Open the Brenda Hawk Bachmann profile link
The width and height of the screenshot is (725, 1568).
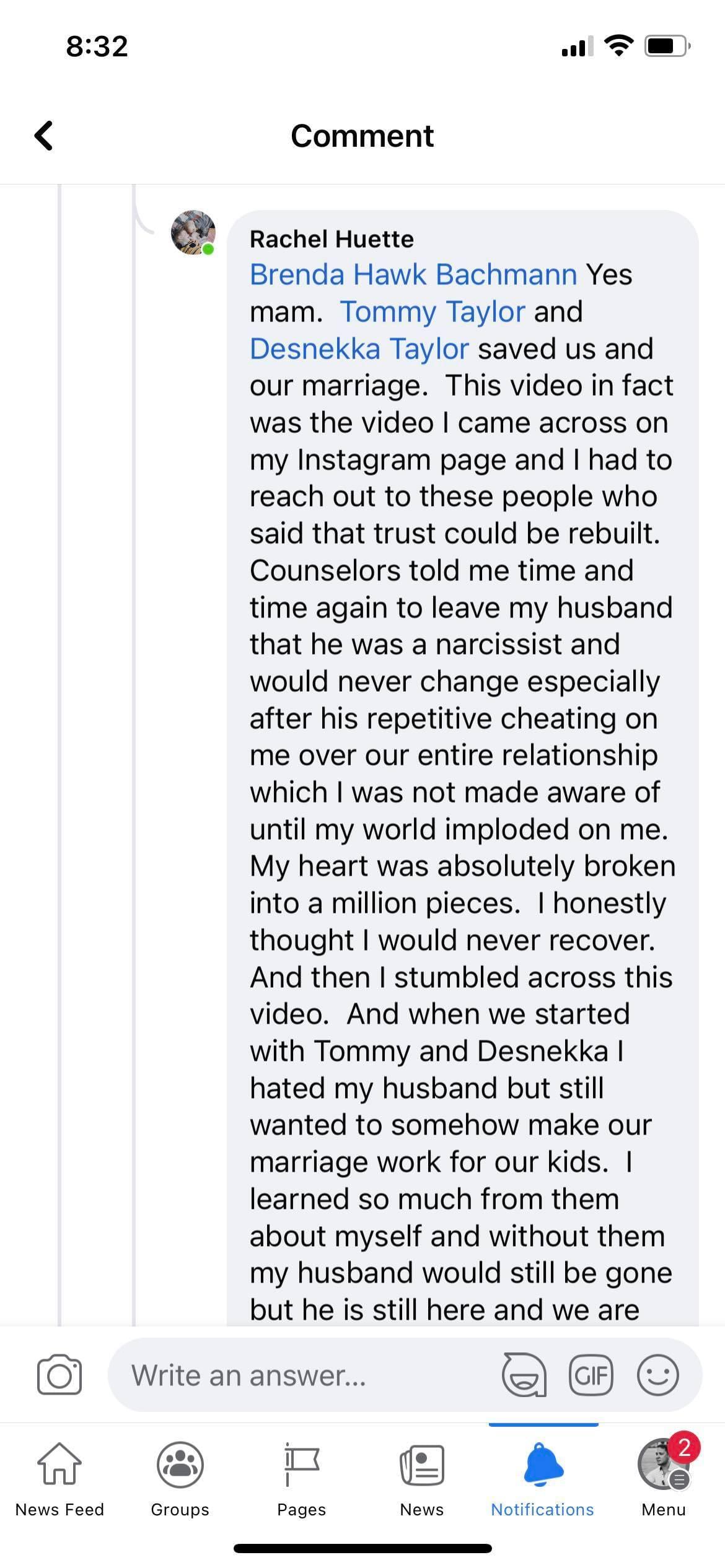click(413, 274)
